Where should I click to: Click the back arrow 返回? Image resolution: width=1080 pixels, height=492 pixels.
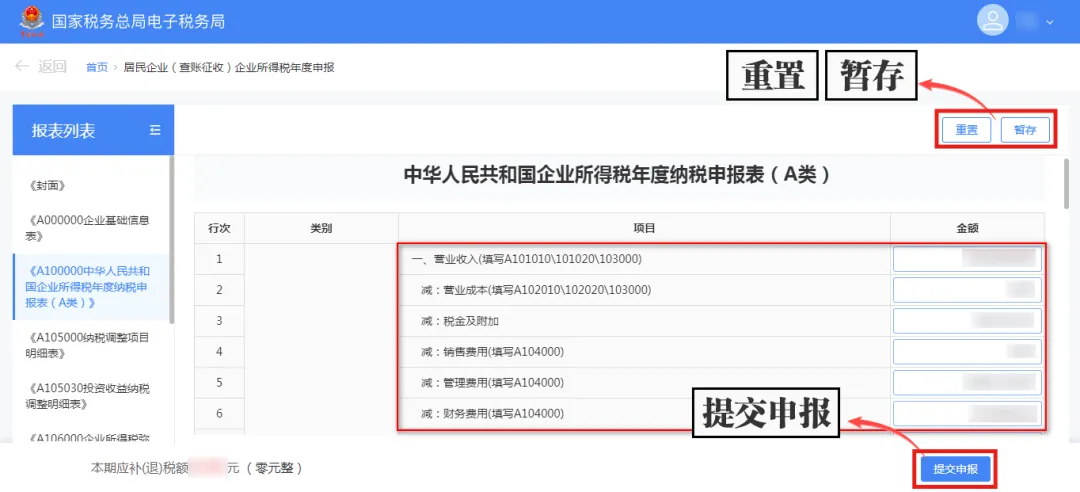pos(41,67)
